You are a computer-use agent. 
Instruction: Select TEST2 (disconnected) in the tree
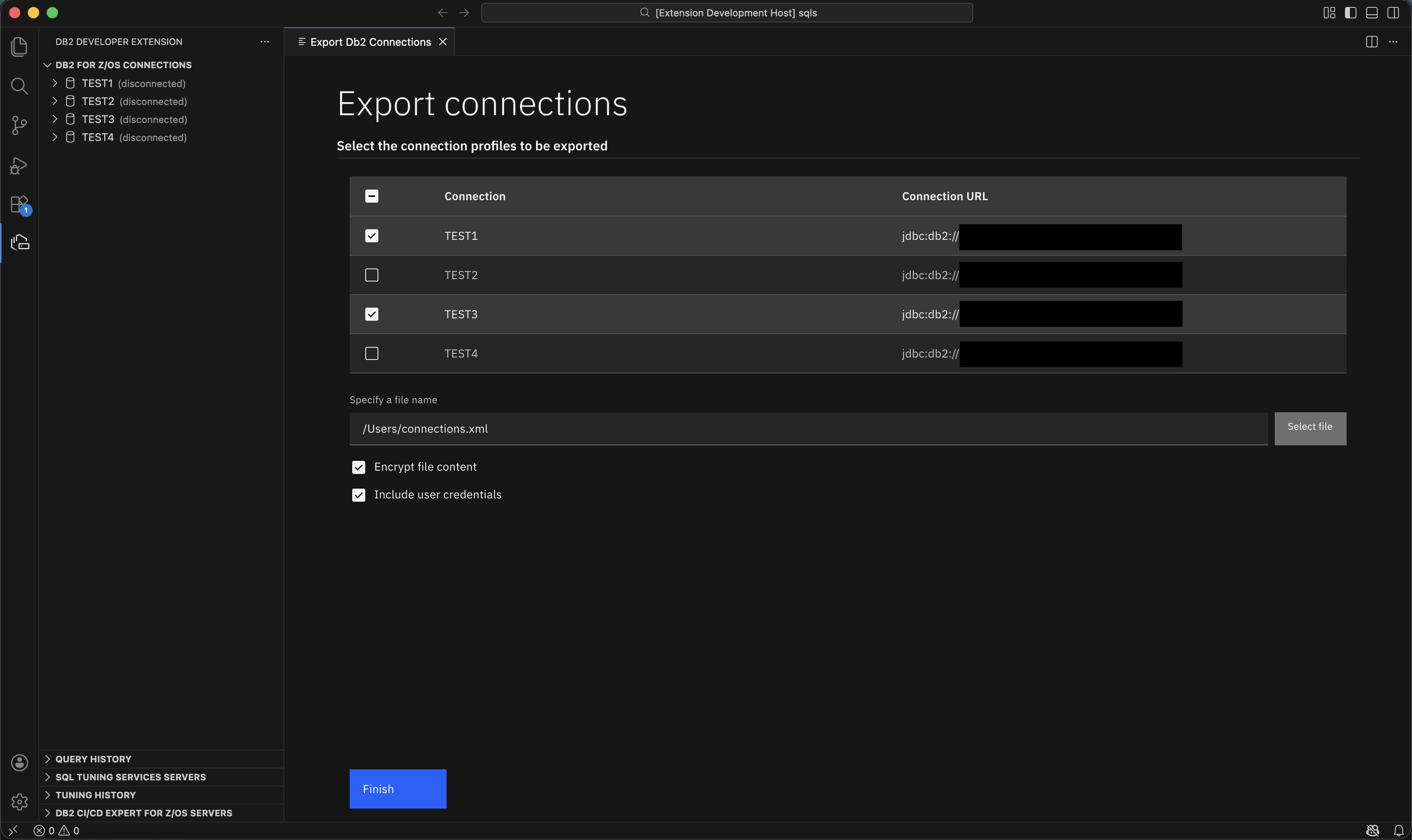[x=161, y=101]
